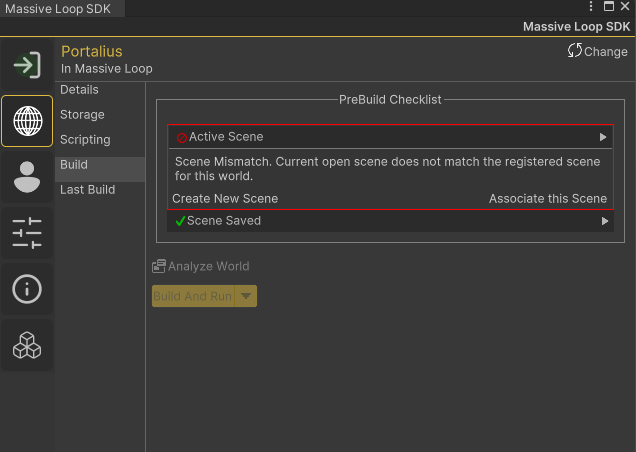This screenshot has width=636, height=452.
Task: Collapse the Active Scene arrow
Action: [x=603, y=137]
